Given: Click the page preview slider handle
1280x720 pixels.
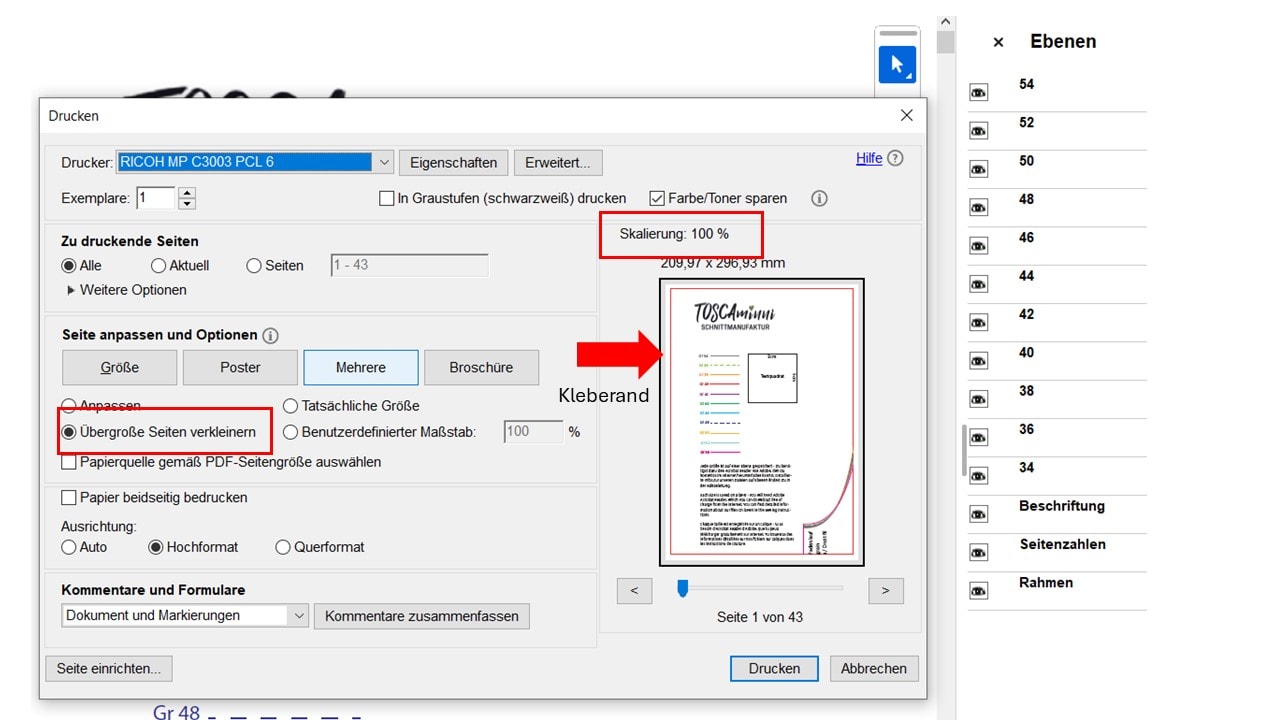Looking at the screenshot, I should click(683, 588).
